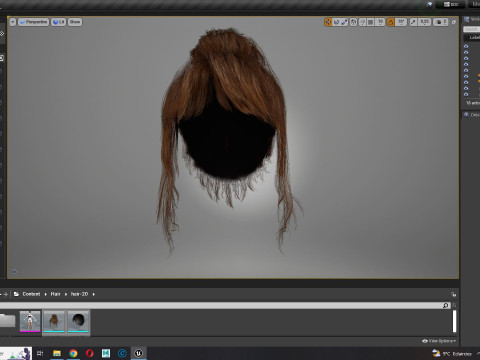Go to Content folder in breadcrumb
This screenshot has width=480, height=360.
tap(31, 294)
